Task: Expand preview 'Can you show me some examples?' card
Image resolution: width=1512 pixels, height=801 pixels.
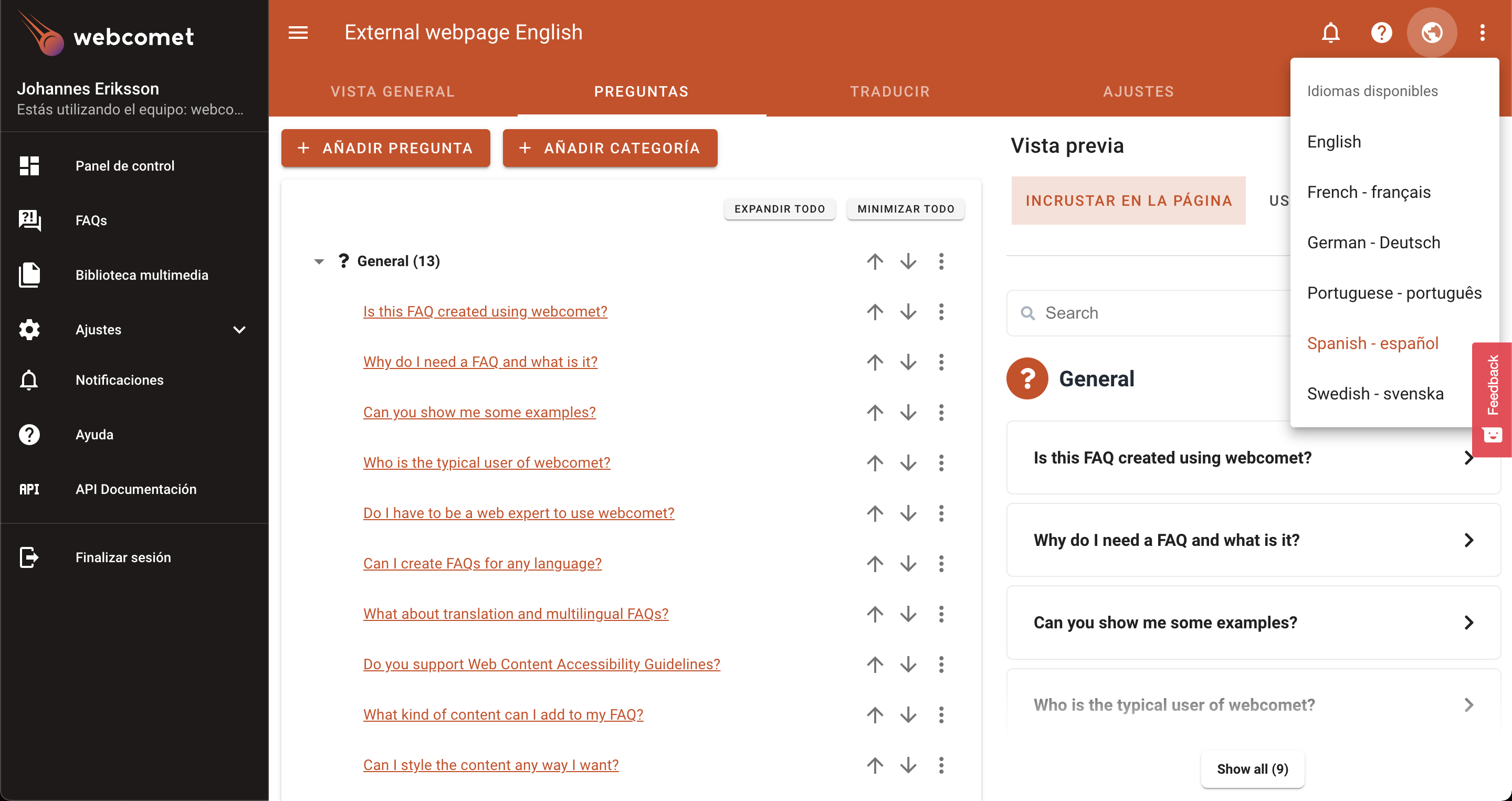Action: tap(1253, 623)
